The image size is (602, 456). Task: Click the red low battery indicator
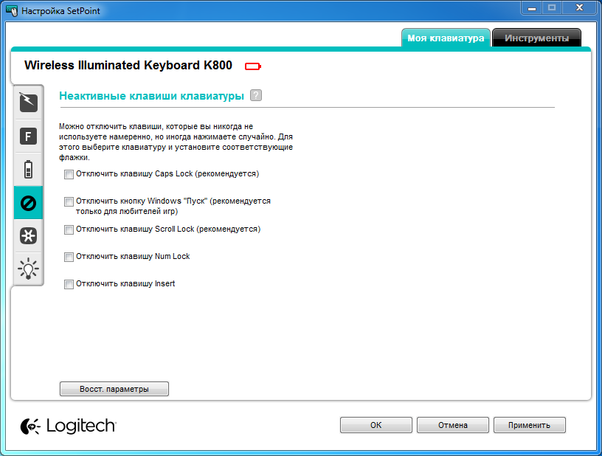point(253,66)
